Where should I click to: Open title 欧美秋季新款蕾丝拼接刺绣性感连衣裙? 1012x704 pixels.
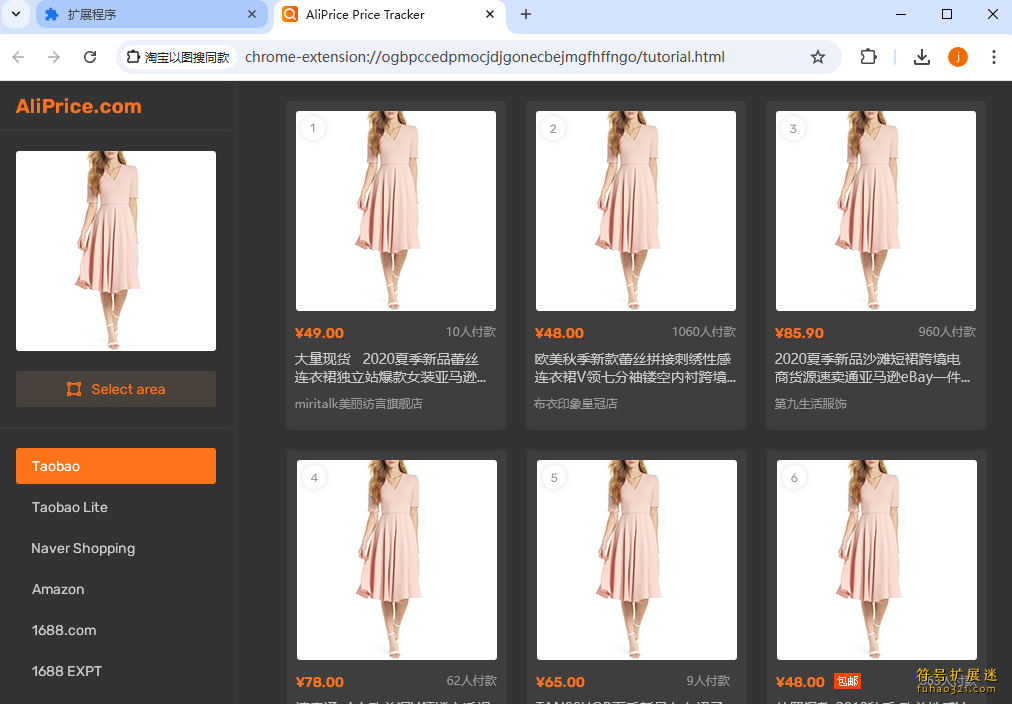pyautogui.click(x=635, y=368)
